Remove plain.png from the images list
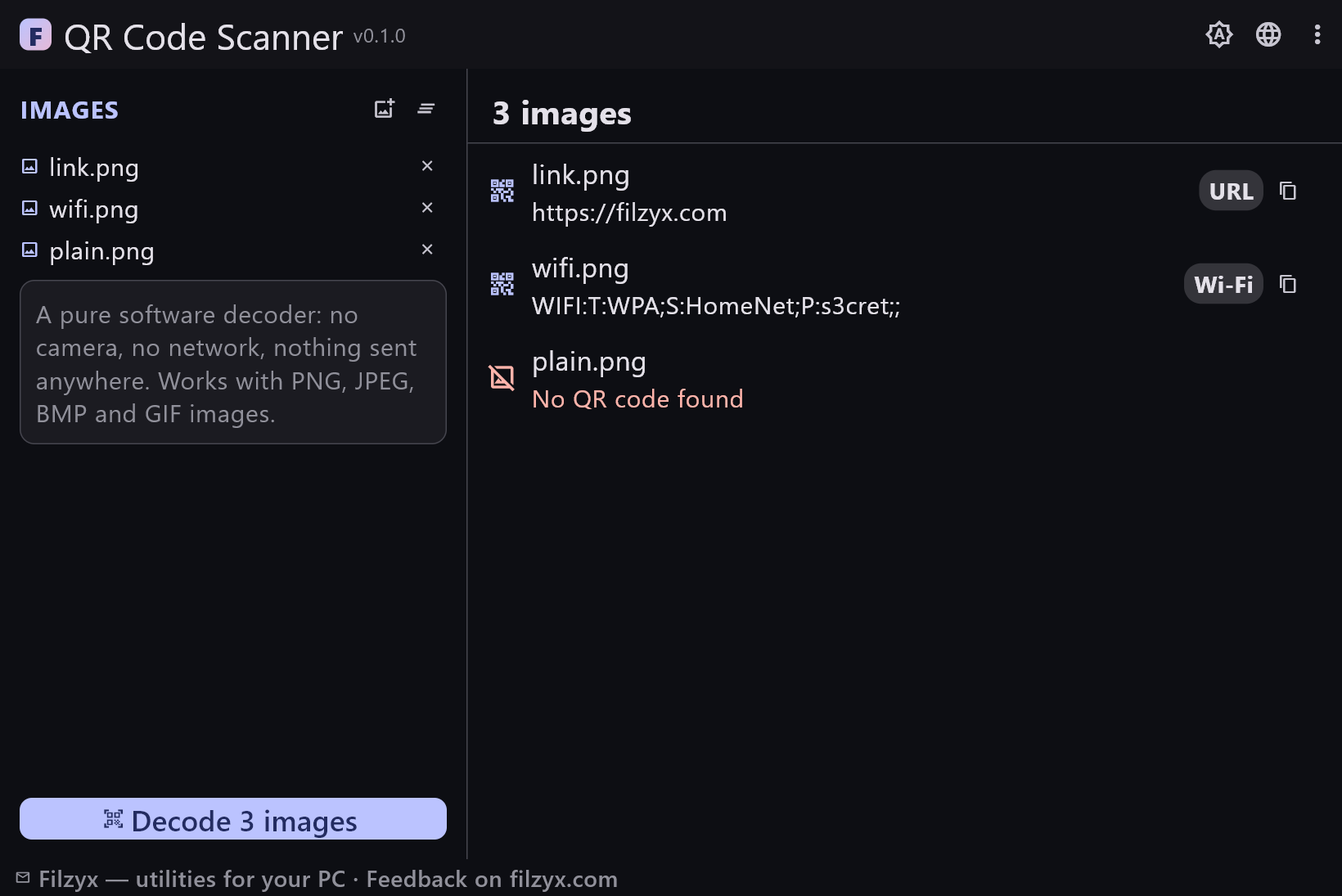The height and width of the screenshot is (896, 1342). coord(427,250)
